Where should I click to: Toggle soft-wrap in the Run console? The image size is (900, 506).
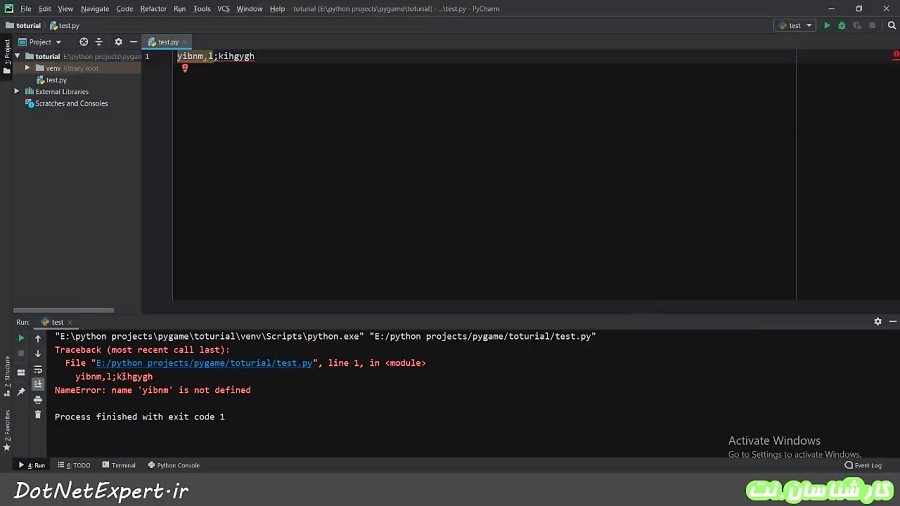[38, 369]
